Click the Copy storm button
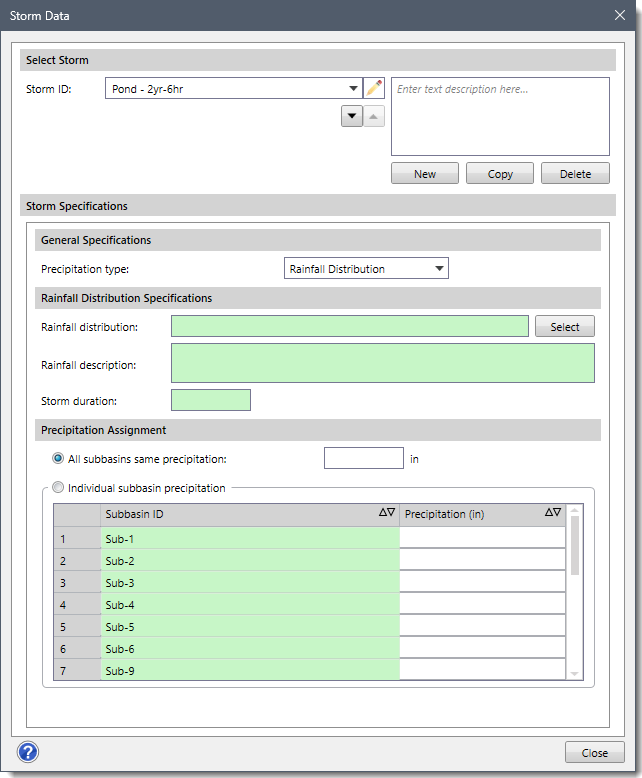 [x=500, y=174]
